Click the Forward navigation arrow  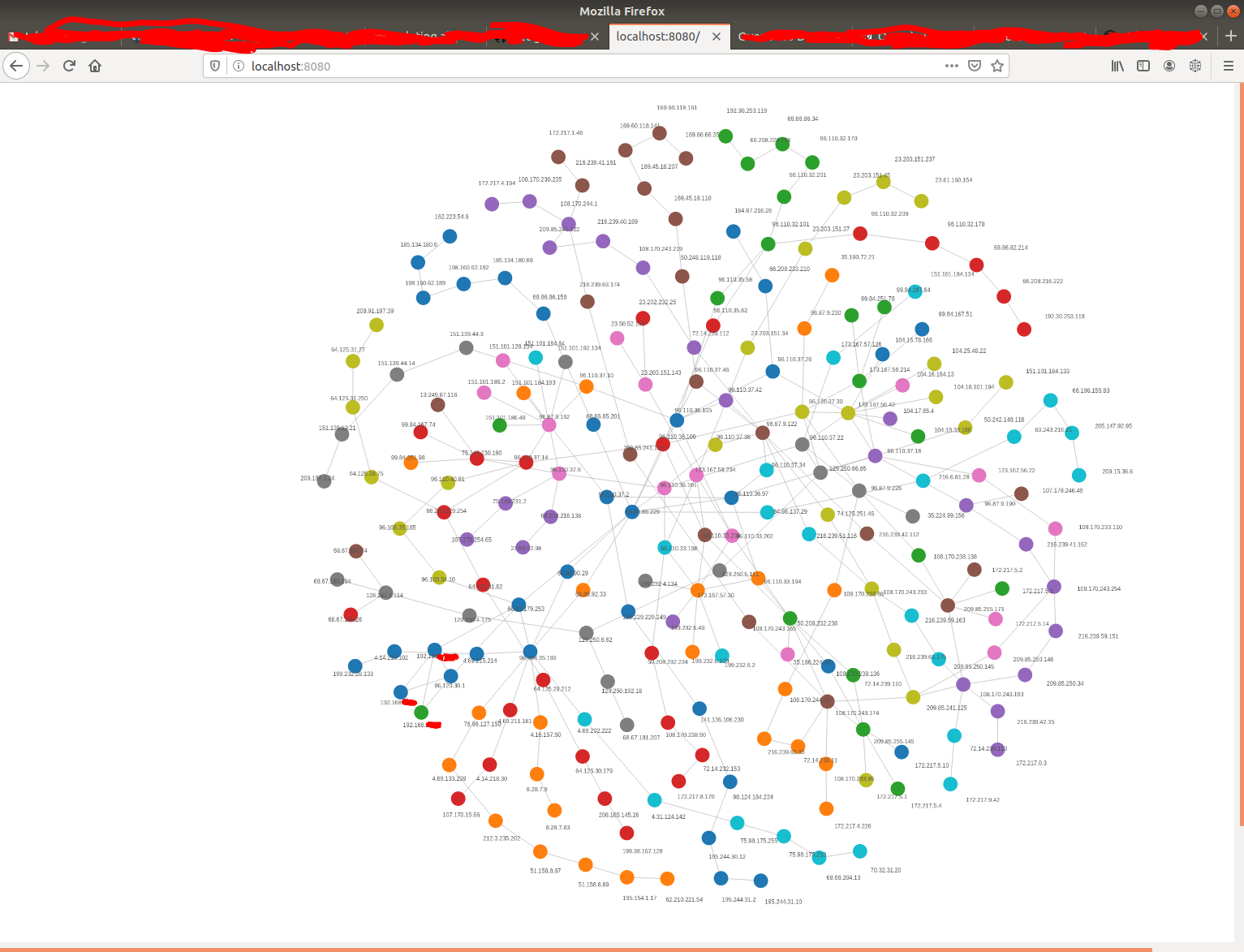44,66
